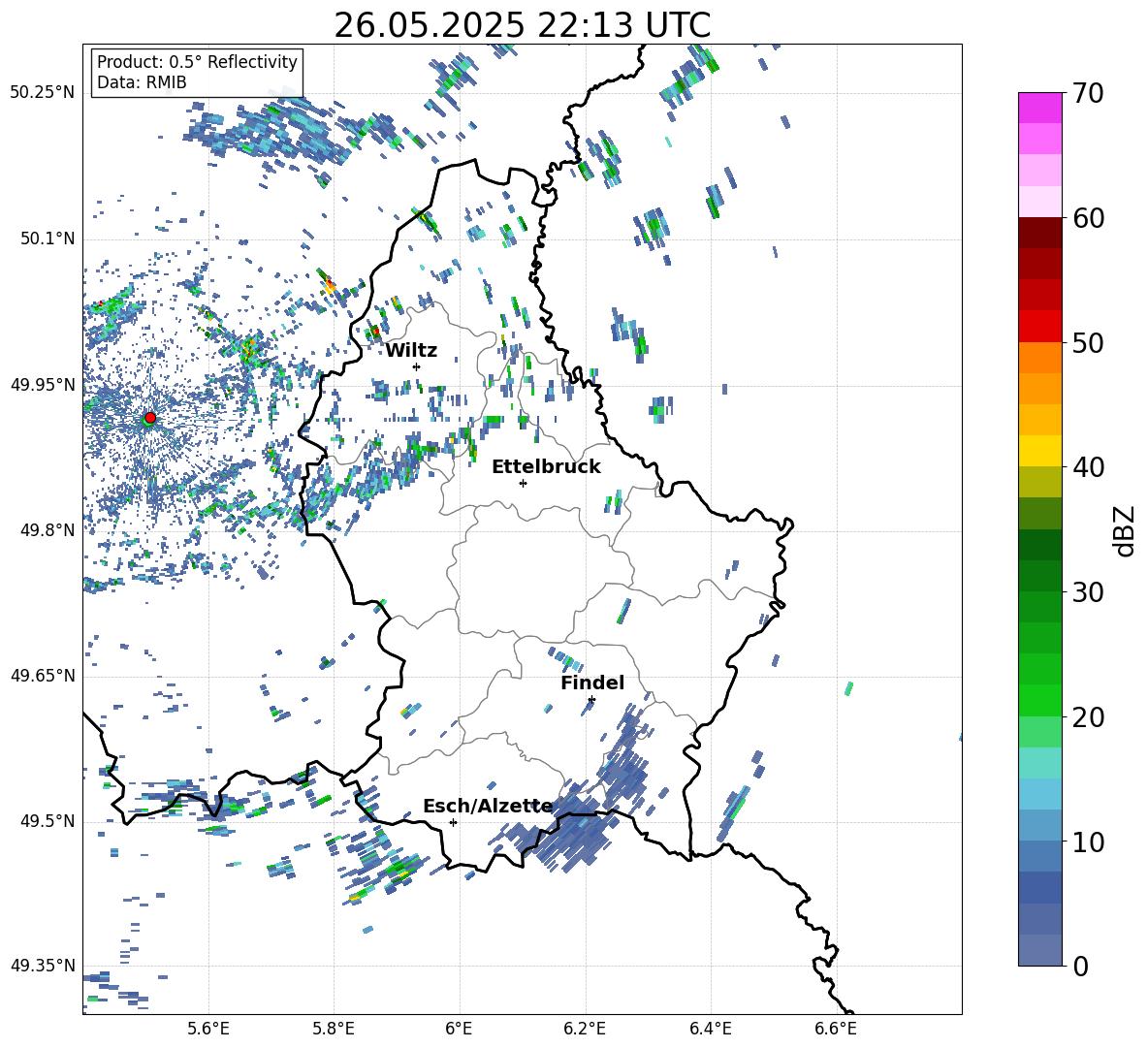Click the 49.65°N latitude label
The width and height of the screenshot is (1148, 1048).
[43, 675]
